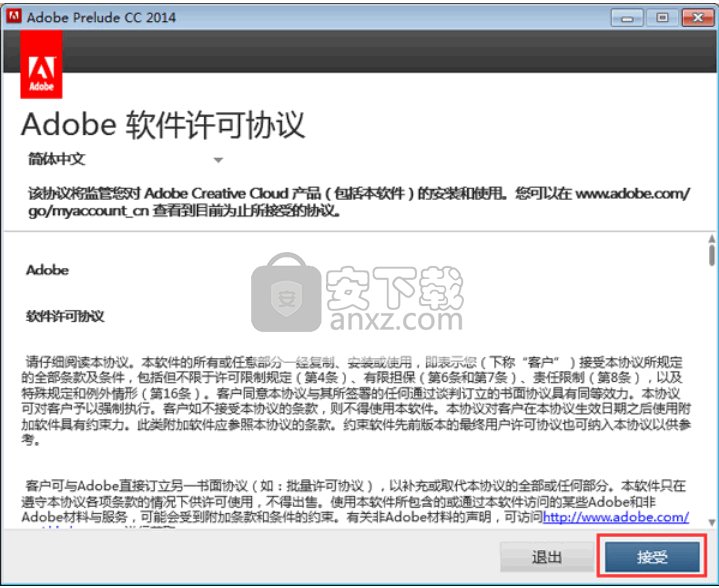Click the bold 软件许可协议 subheading in agreement
The width and height of the screenshot is (719, 588).
click(65, 316)
